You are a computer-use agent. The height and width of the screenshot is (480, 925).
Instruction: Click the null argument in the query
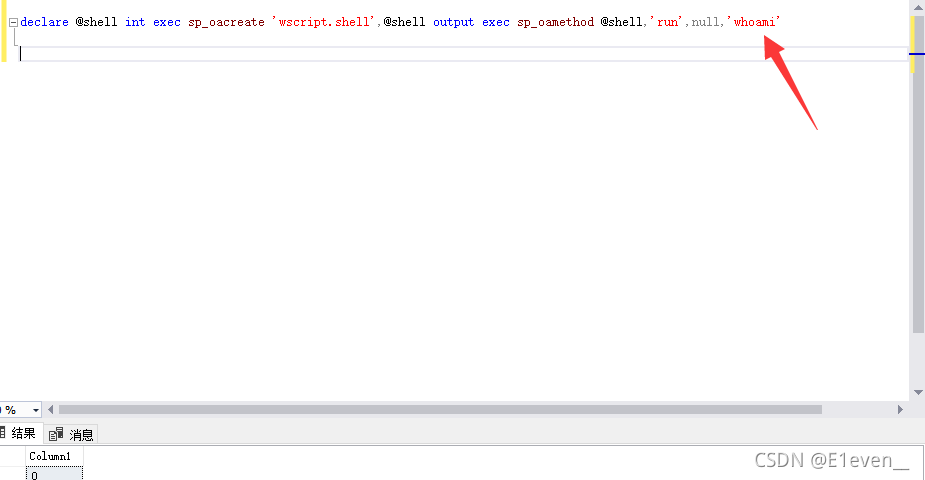[x=705, y=22]
